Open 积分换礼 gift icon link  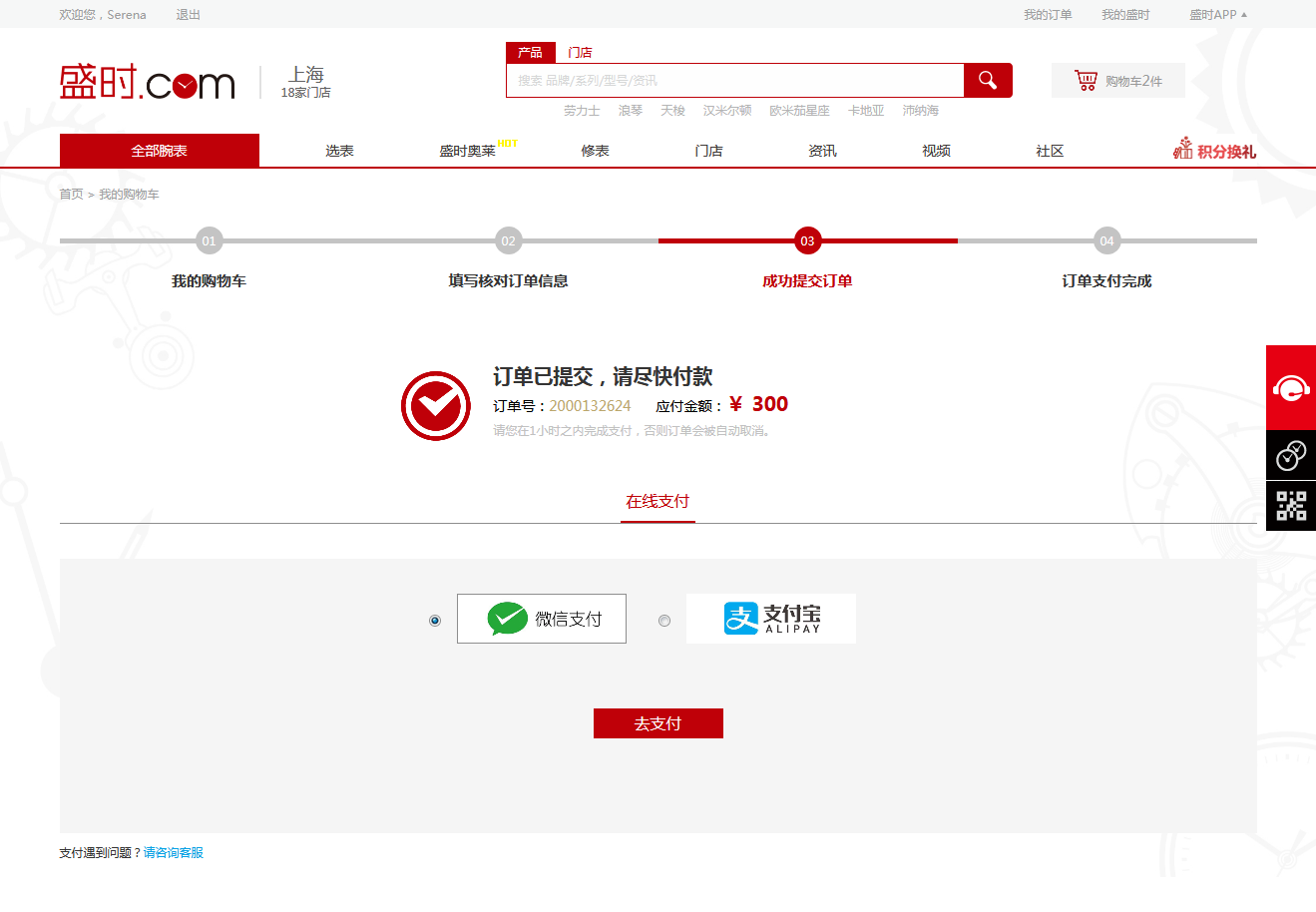[1214, 151]
